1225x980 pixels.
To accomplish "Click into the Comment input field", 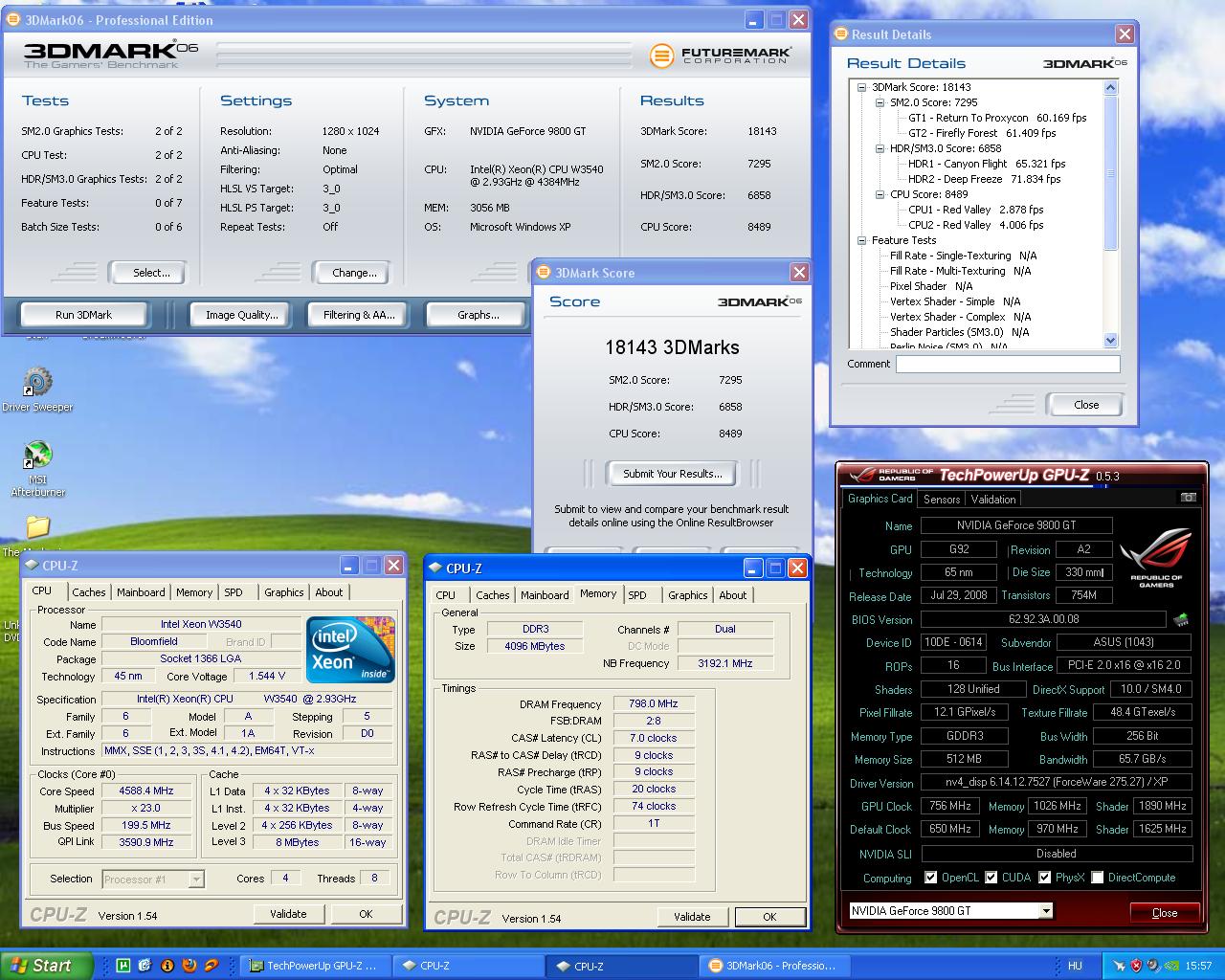I will 1008,364.
